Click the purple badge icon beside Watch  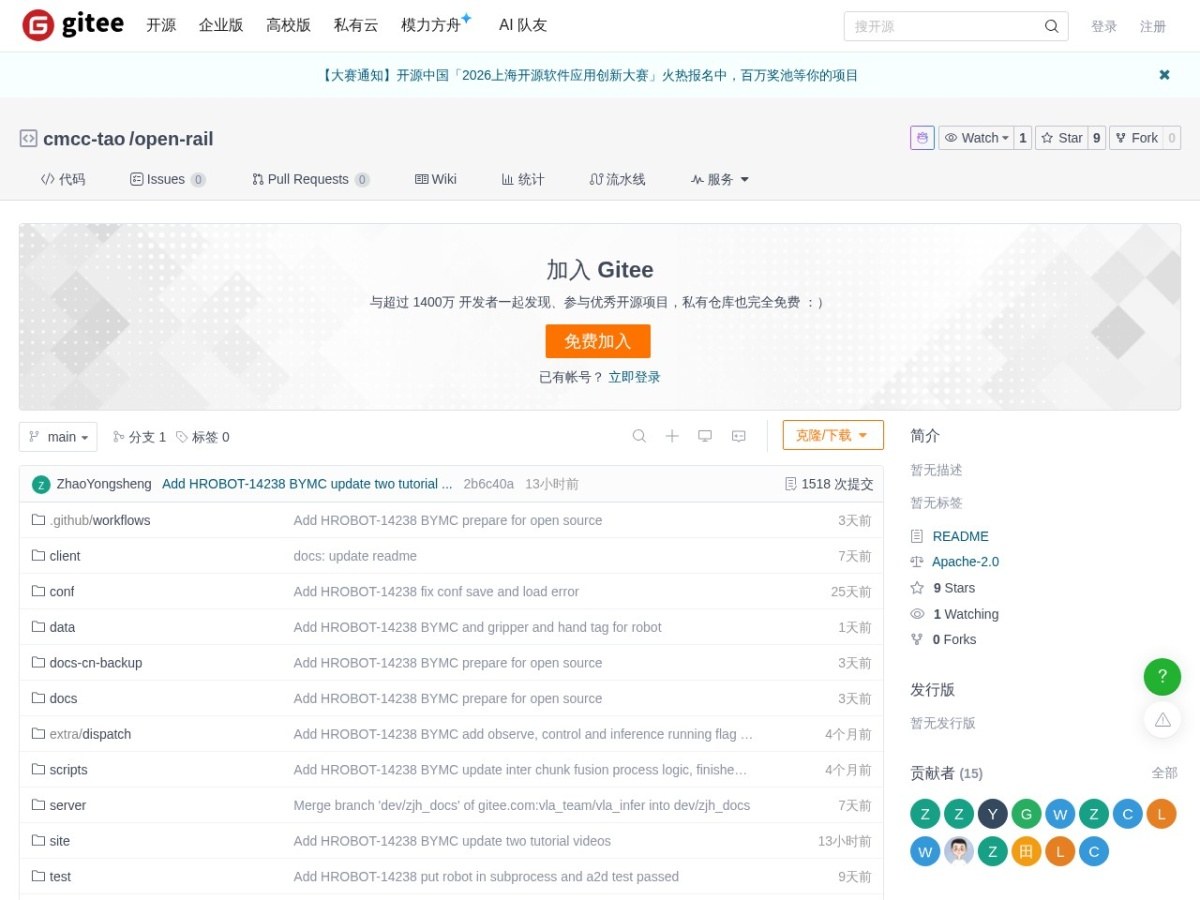point(922,138)
